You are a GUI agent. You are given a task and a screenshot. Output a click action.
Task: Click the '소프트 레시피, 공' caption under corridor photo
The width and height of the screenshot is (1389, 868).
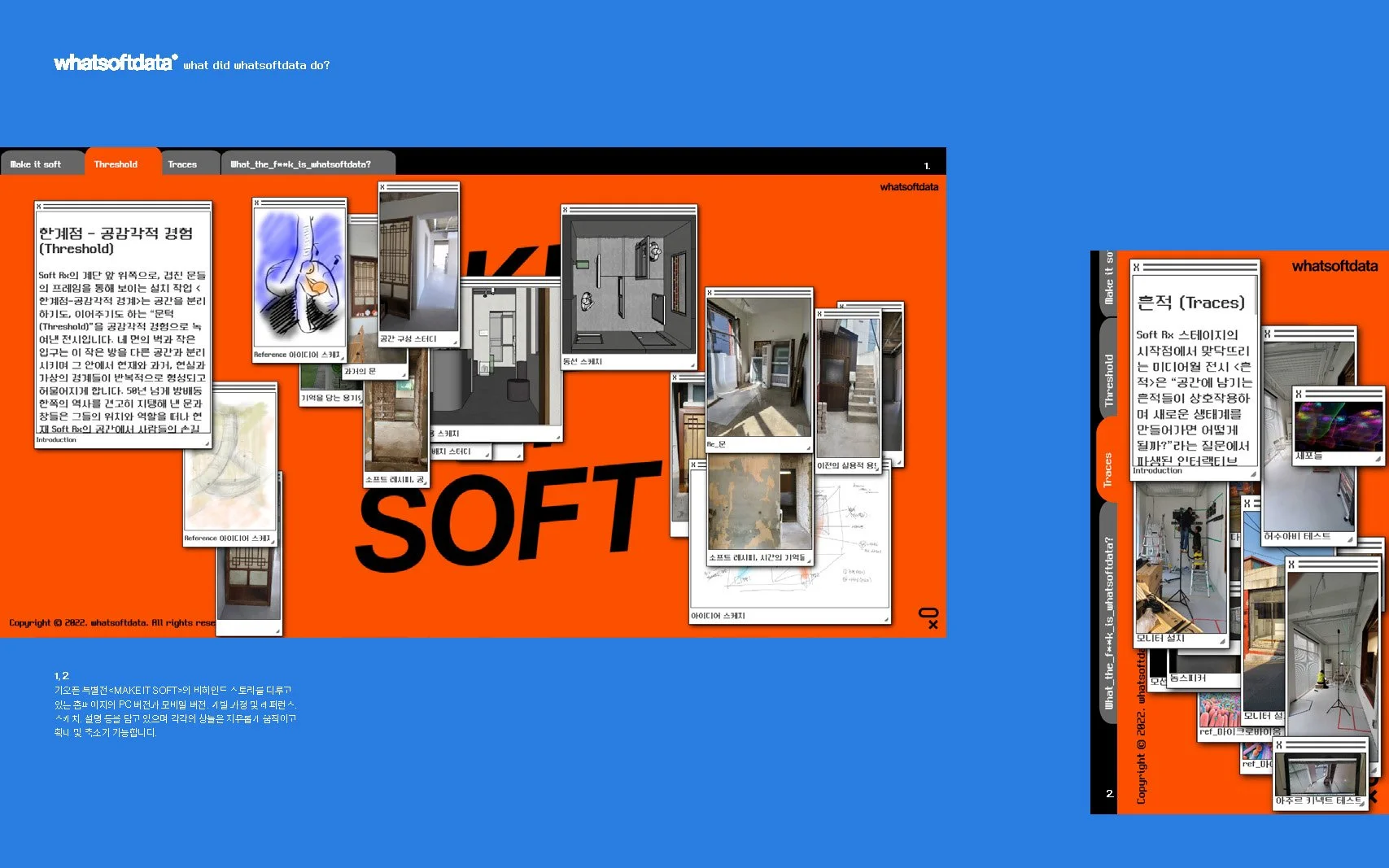coord(395,480)
